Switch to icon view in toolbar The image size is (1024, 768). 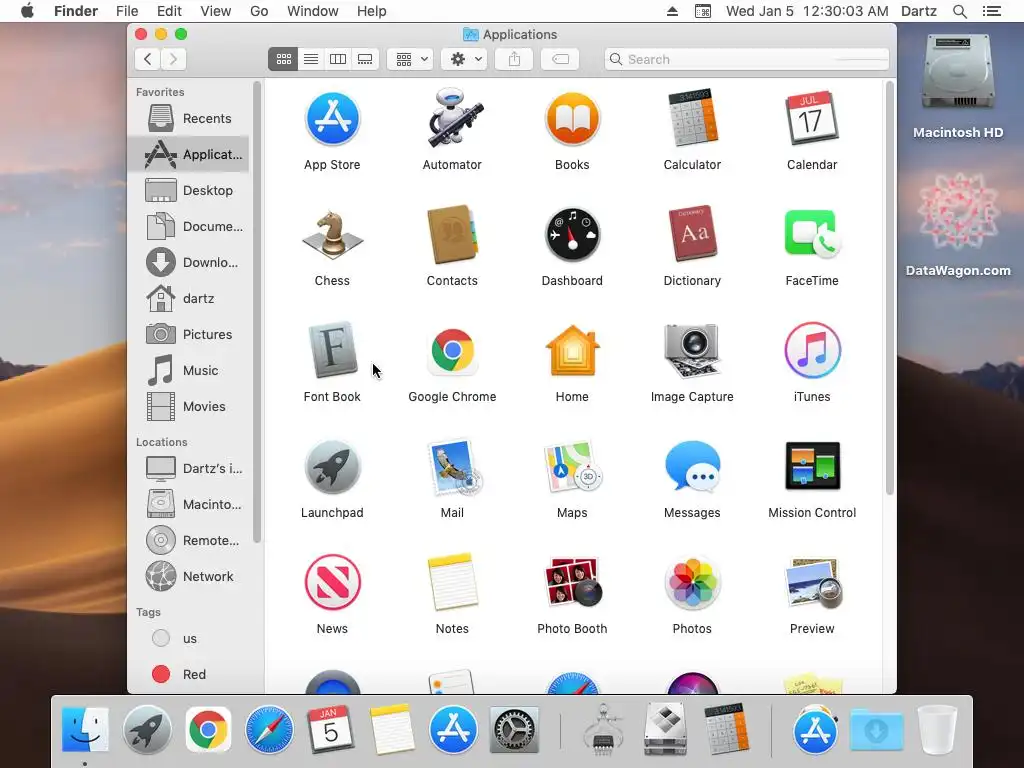(283, 59)
